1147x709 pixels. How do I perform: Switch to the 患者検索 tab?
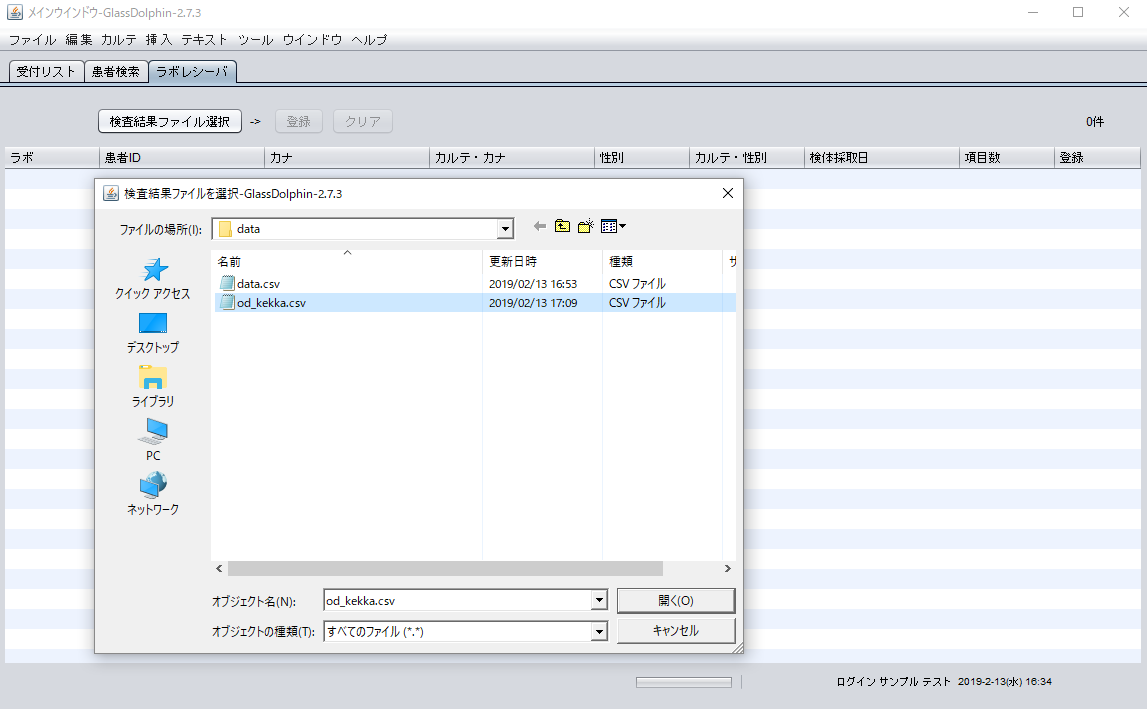coord(115,72)
